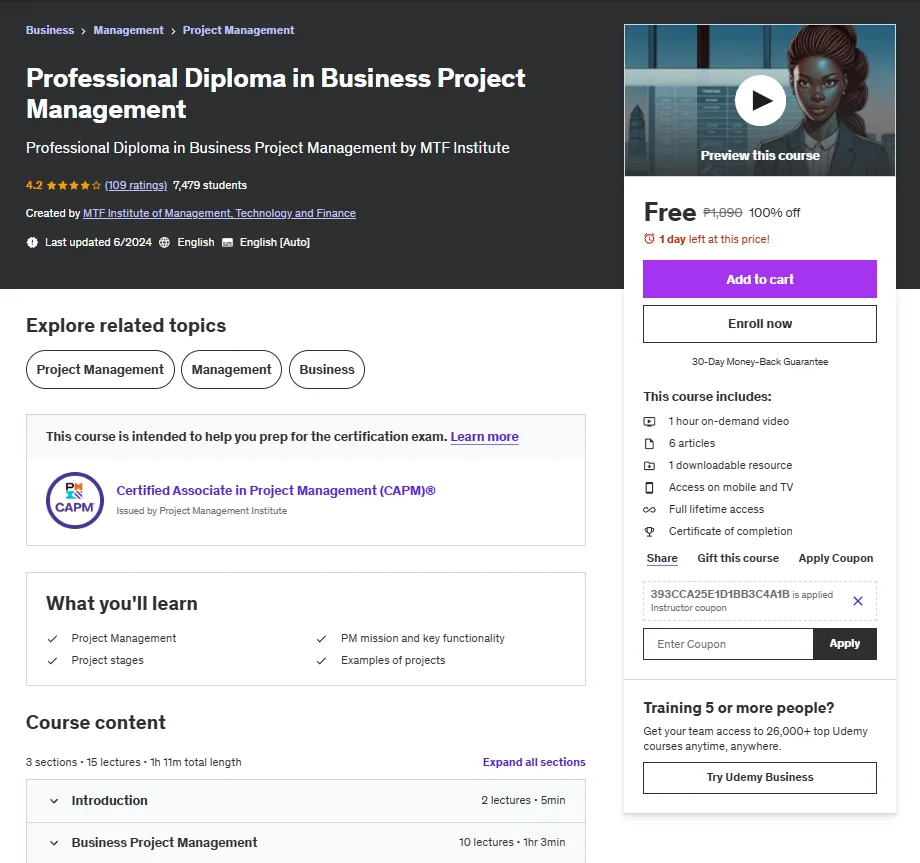The image size is (920, 863).
Task: Click checkmark next to Project stages
Action: pos(52,661)
